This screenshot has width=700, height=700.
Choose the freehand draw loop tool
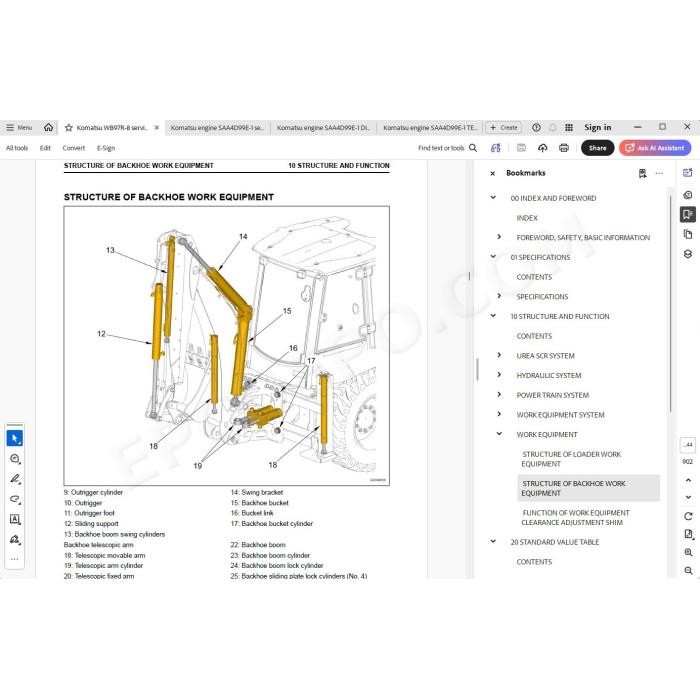pyautogui.click(x=15, y=499)
